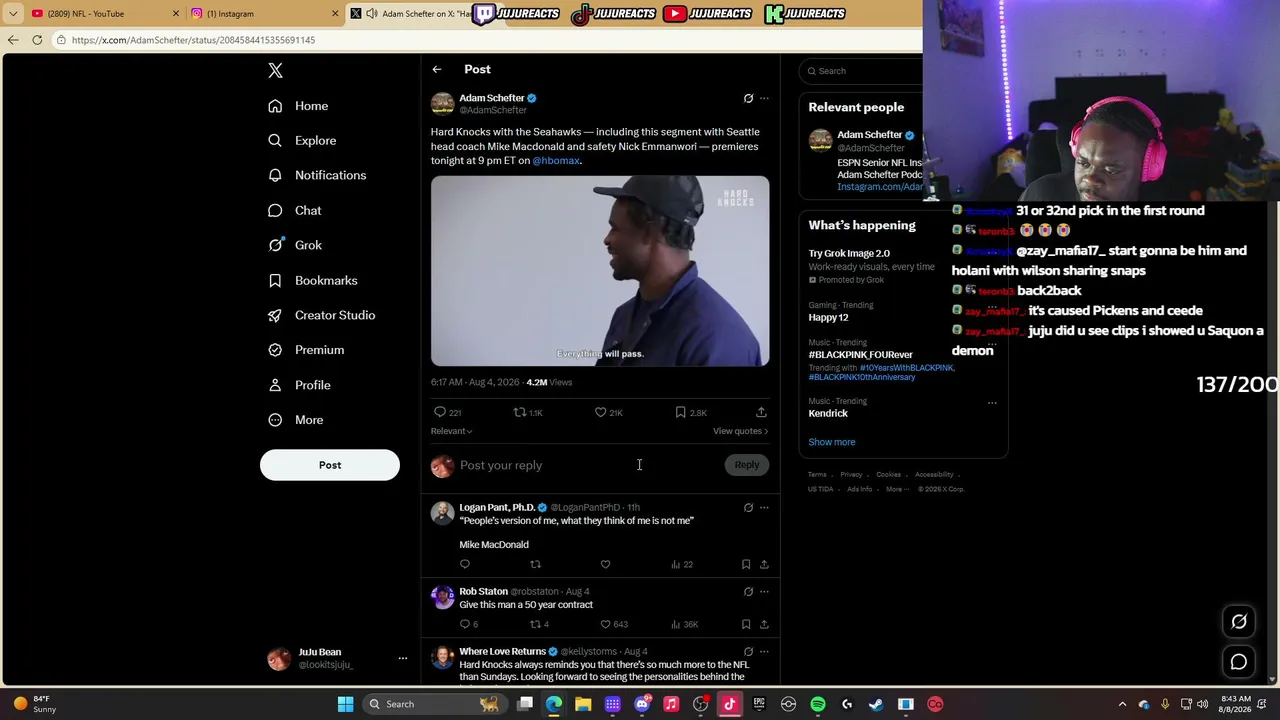Screen dimensions: 1280x720
Task: Open JuJu Bean account menu dots
Action: [x=403, y=658]
